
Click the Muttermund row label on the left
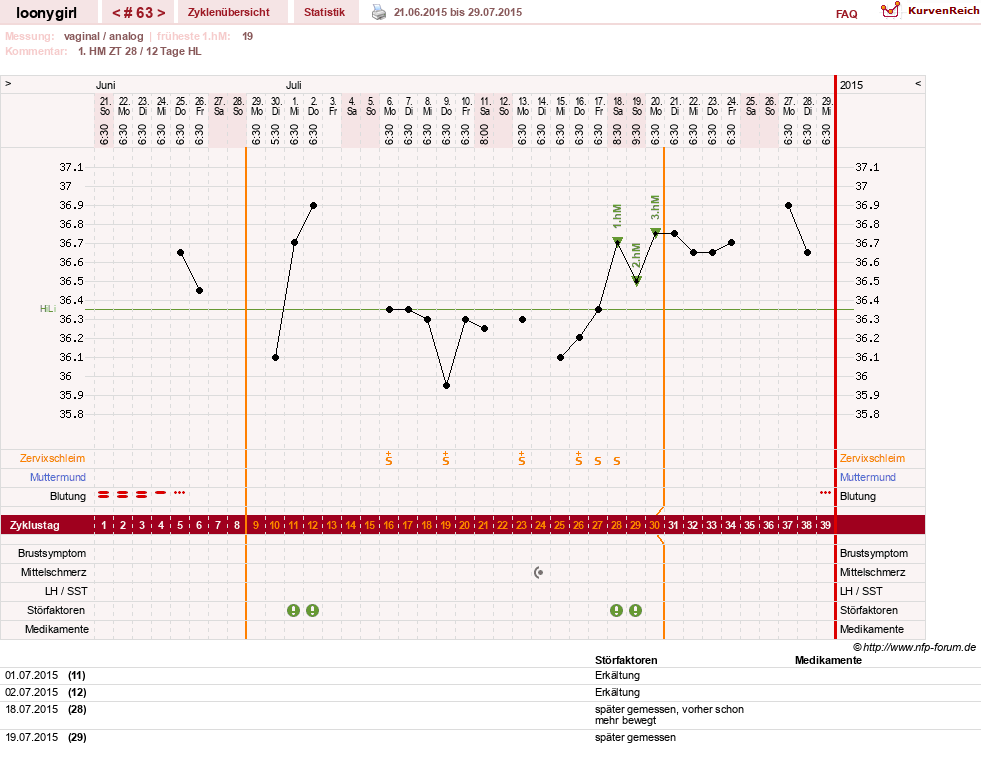coord(58,477)
